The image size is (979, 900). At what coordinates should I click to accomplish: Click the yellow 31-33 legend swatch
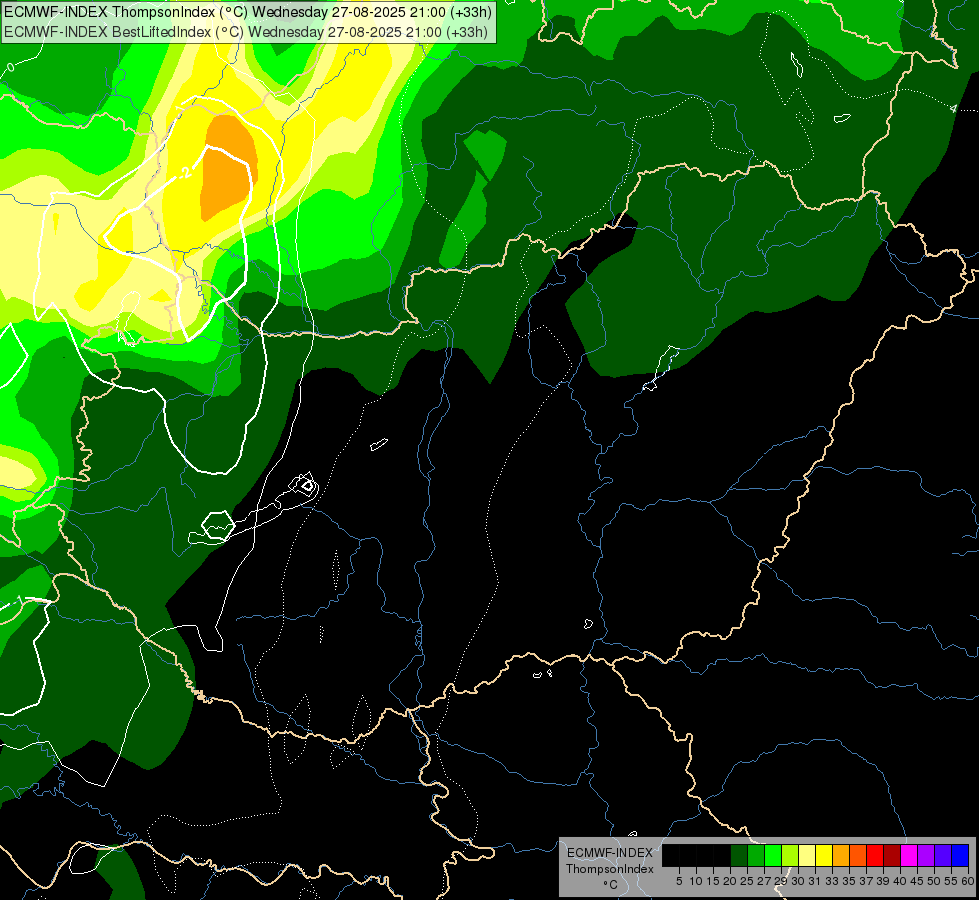(x=824, y=855)
